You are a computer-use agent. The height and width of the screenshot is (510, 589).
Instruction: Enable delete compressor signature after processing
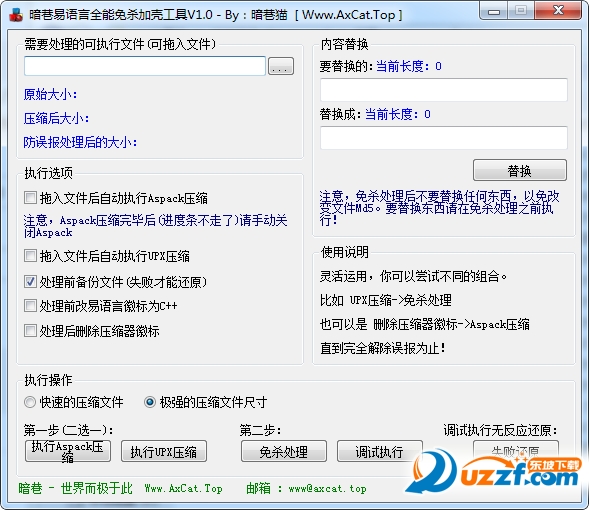(x=30, y=331)
